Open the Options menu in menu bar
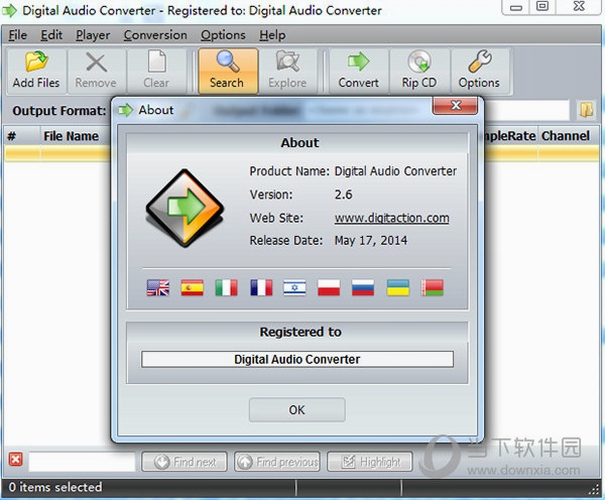The image size is (605, 500). (223, 35)
